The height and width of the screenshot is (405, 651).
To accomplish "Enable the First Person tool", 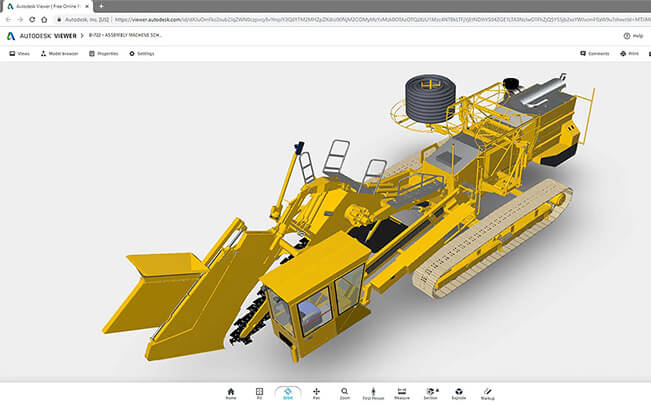I will (x=373, y=393).
